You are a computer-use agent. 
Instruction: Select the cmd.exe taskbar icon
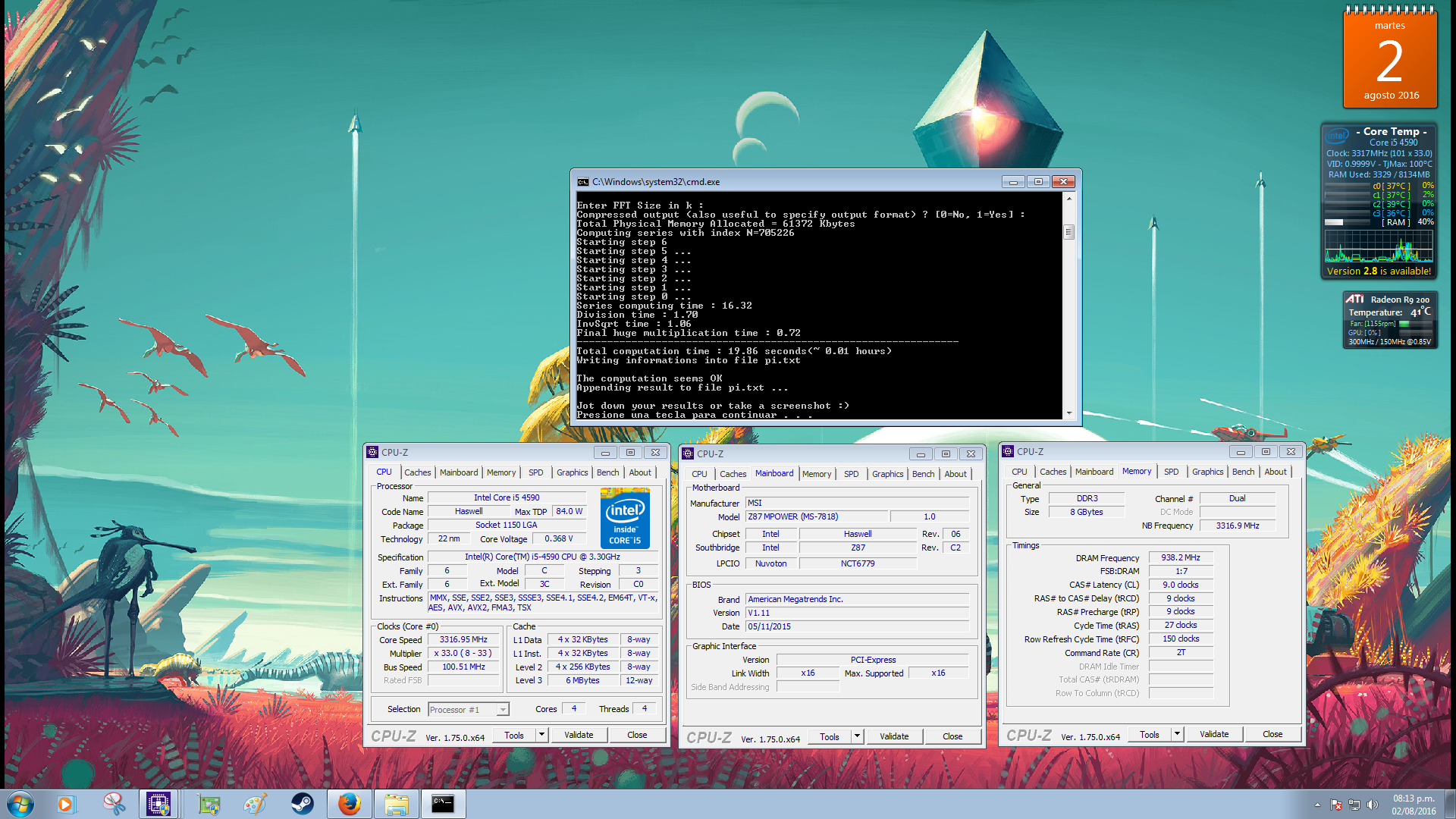pos(443,804)
